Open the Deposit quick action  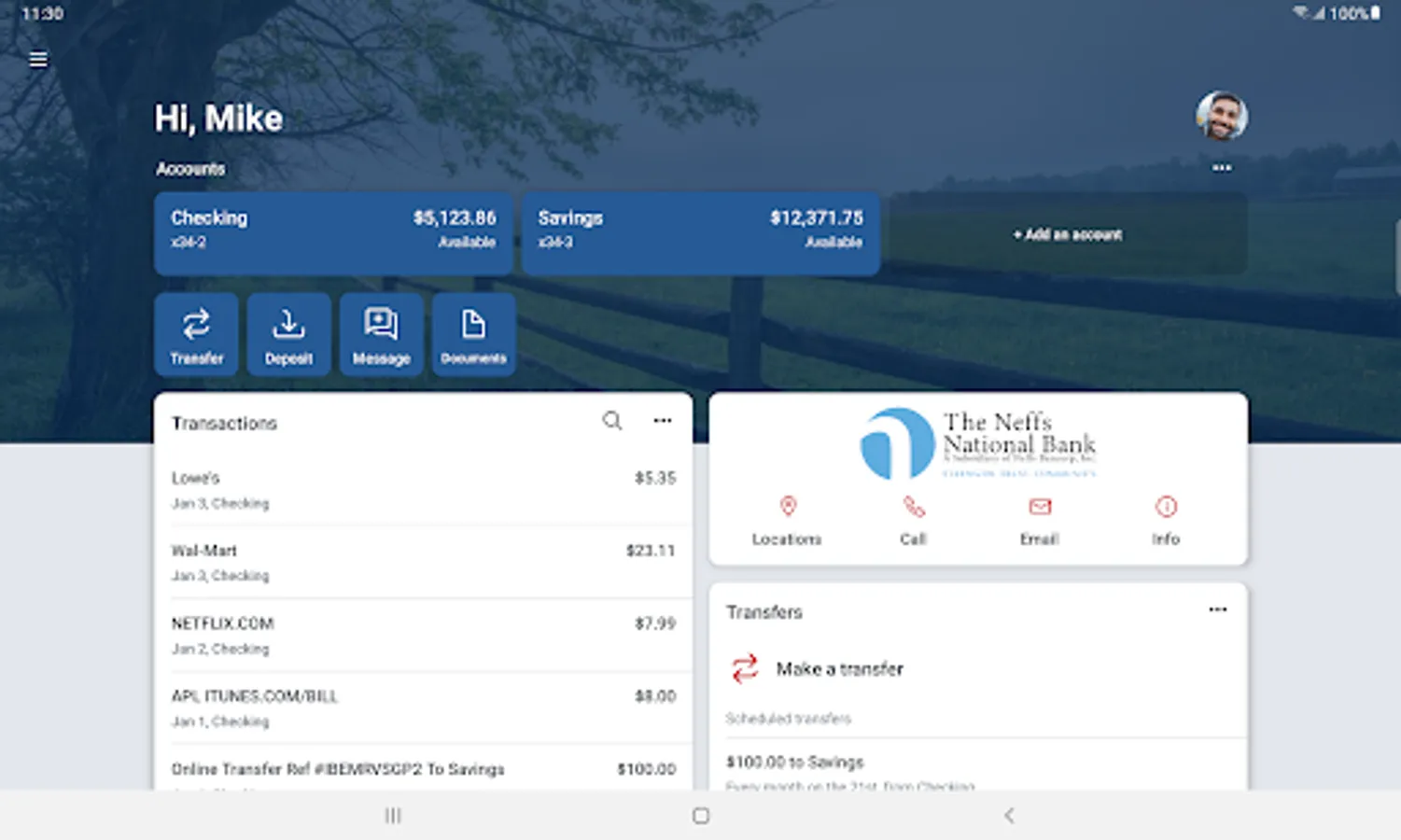288,334
